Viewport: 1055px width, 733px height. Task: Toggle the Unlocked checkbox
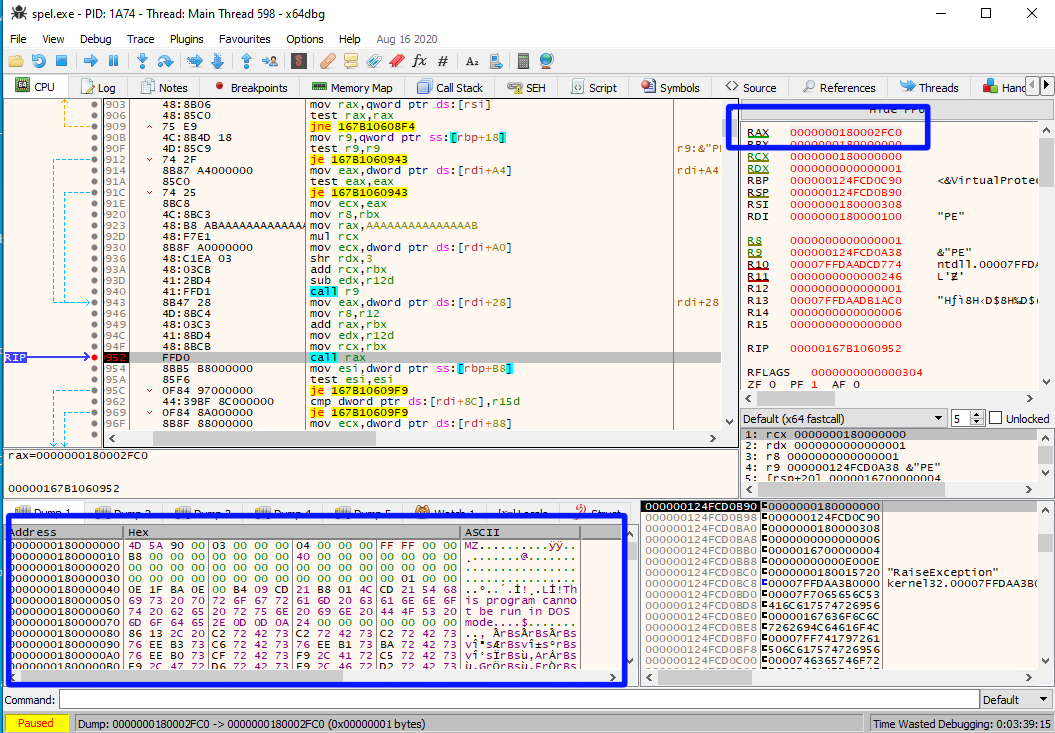996,418
